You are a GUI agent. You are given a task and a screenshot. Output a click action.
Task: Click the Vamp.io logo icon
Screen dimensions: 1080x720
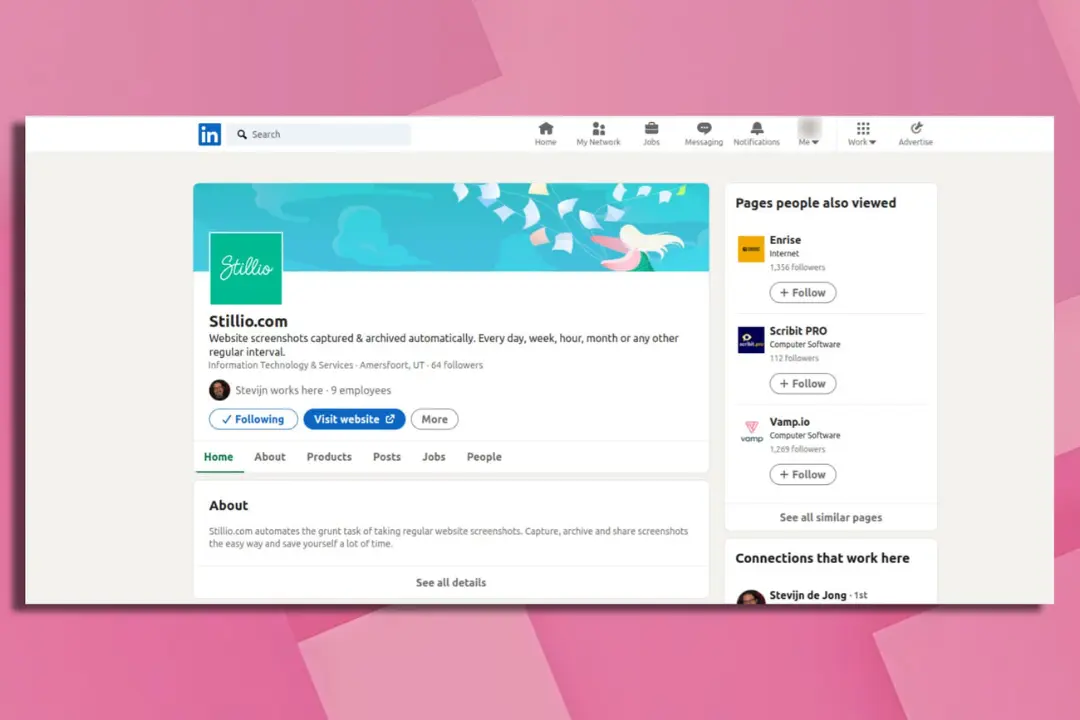point(751,431)
